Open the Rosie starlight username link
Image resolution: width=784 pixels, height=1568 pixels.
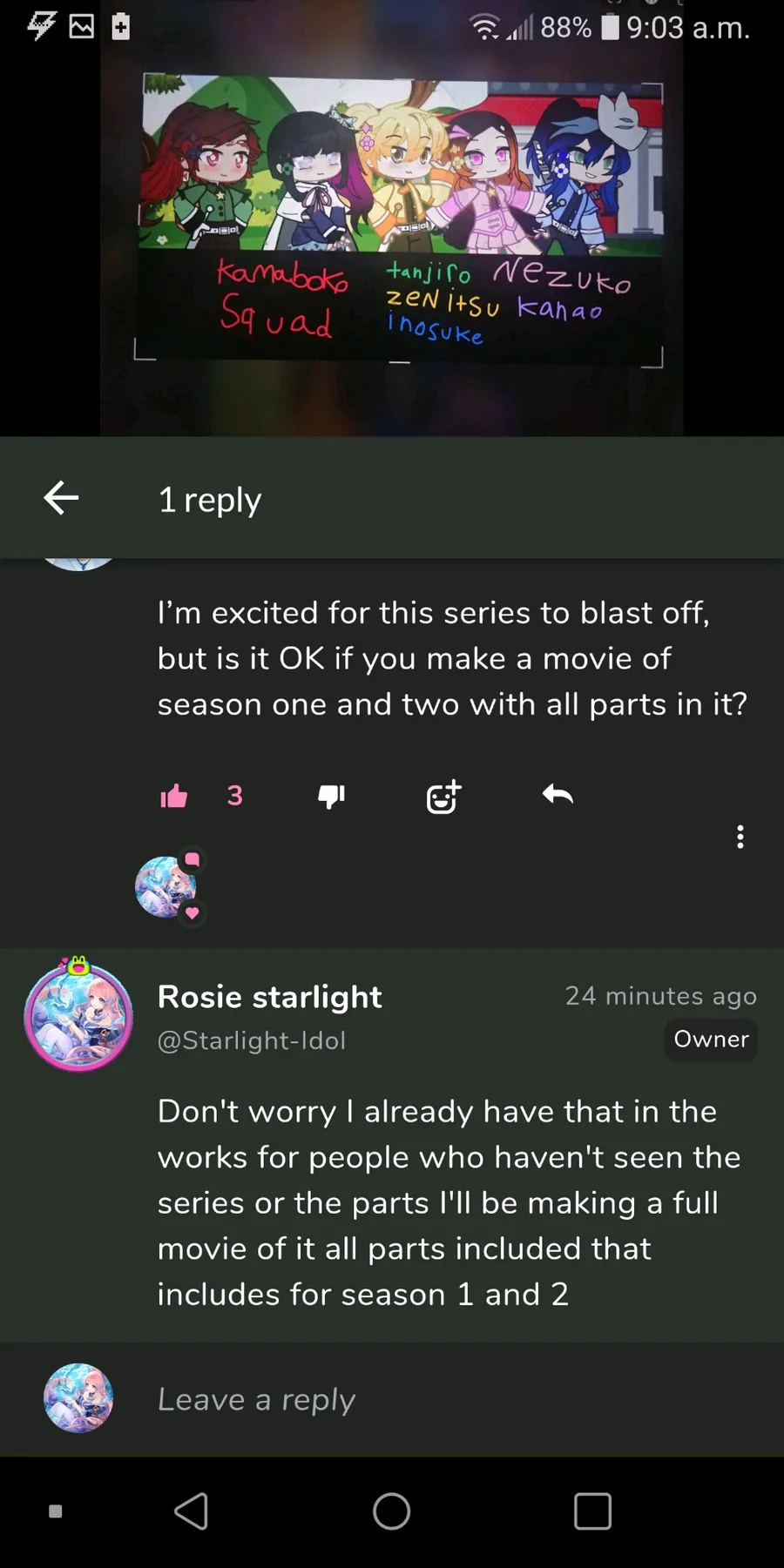tap(269, 996)
